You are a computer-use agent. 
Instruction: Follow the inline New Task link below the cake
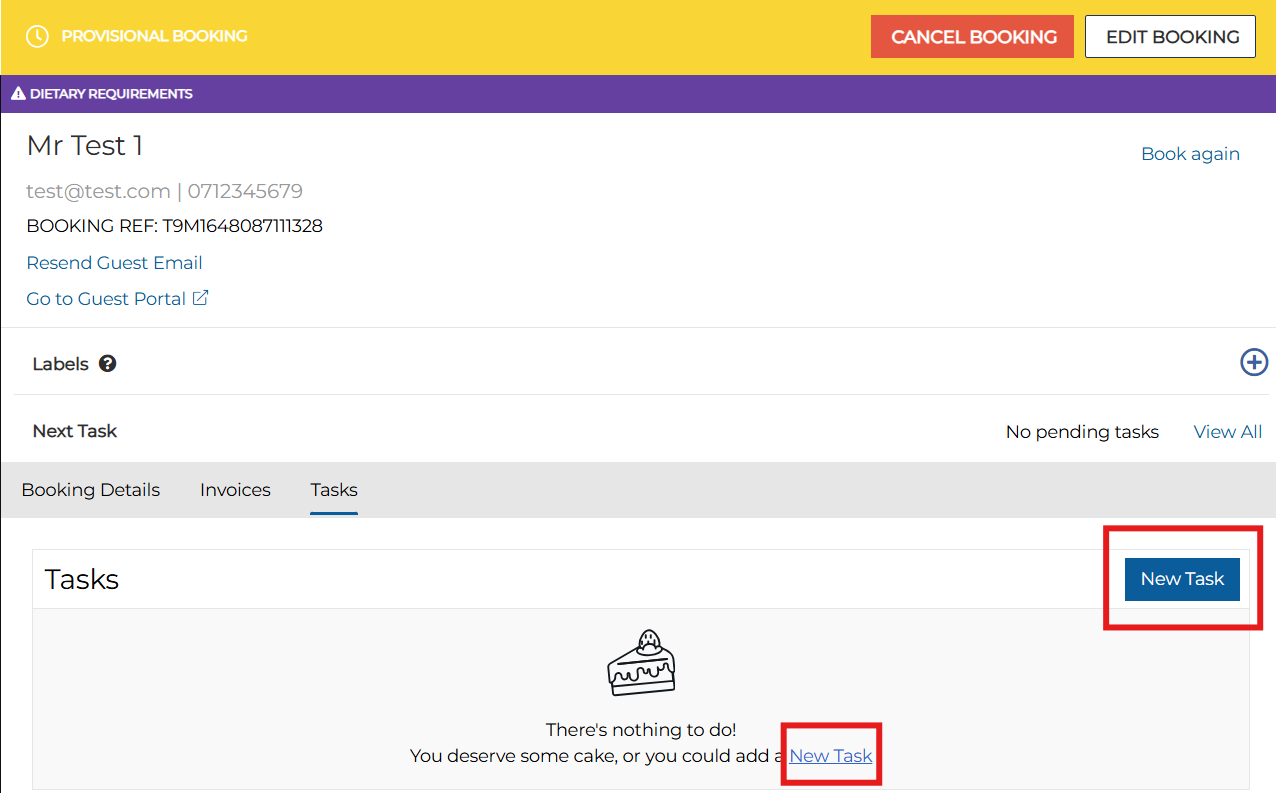pos(831,756)
